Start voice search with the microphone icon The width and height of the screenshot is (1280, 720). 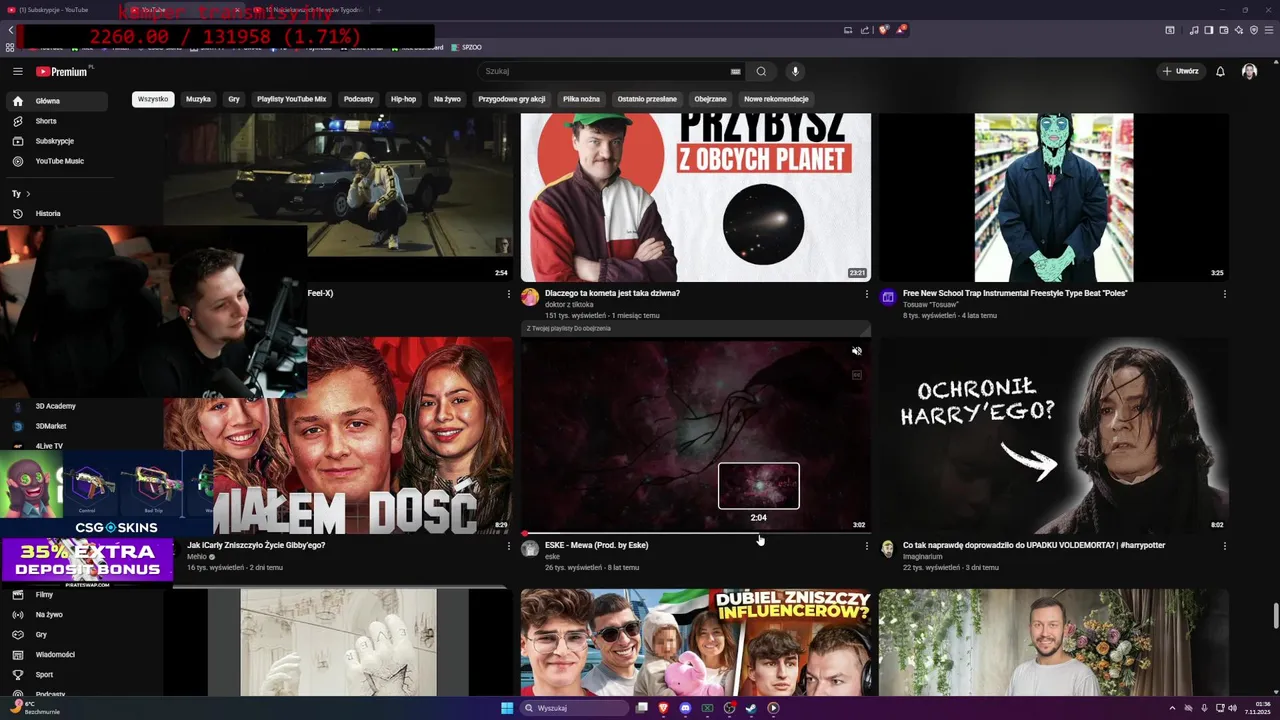coord(795,71)
